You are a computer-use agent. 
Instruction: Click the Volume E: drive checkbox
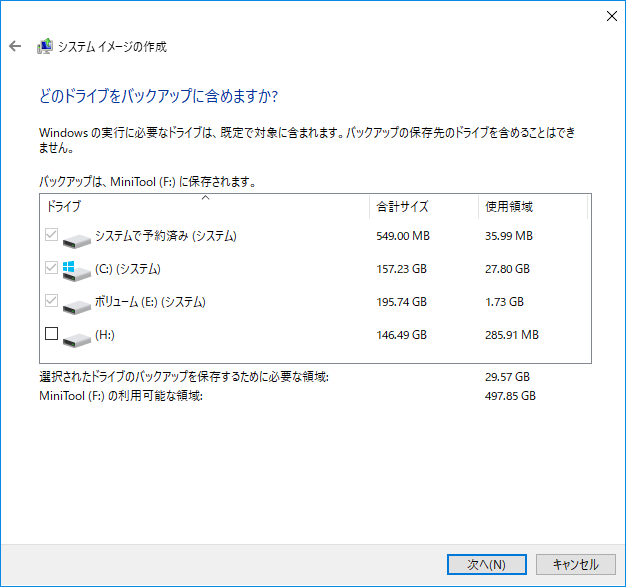coord(52,301)
